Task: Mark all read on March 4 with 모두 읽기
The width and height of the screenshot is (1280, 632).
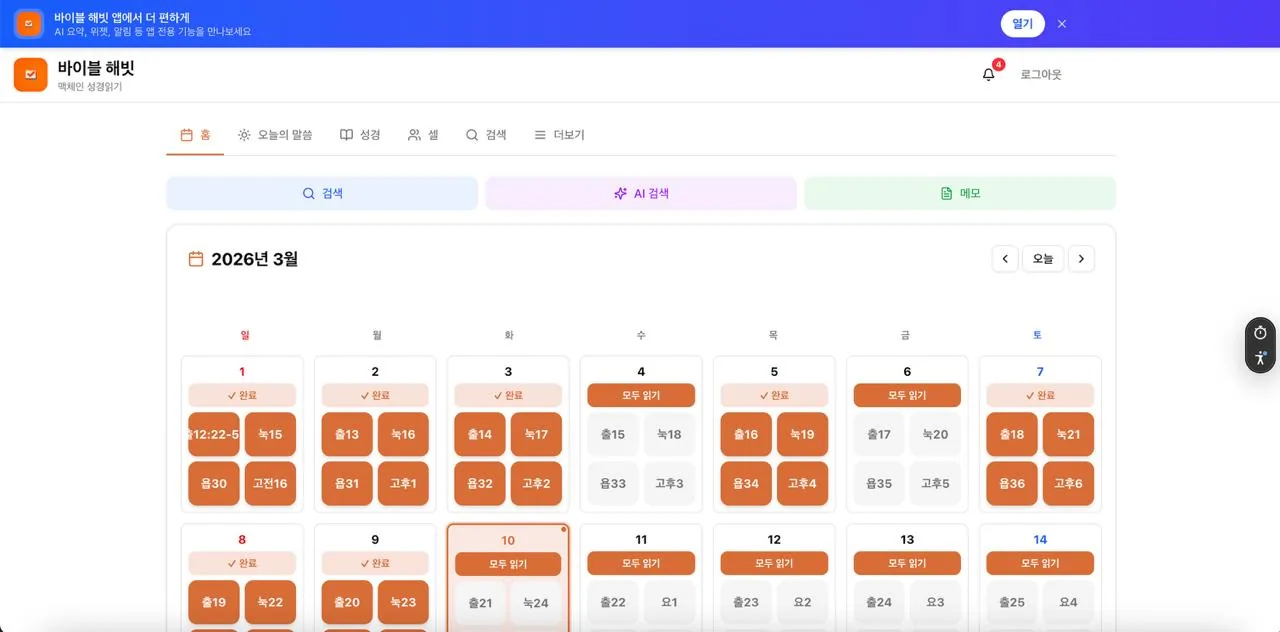Action: coord(641,395)
